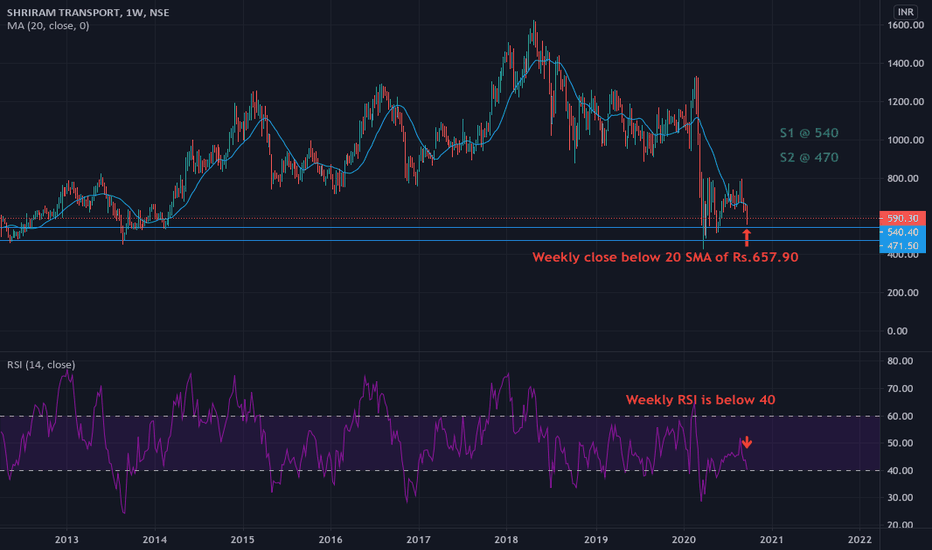The image size is (932, 550).
Task: Click the 800.00 price axis label
Action: [905, 178]
